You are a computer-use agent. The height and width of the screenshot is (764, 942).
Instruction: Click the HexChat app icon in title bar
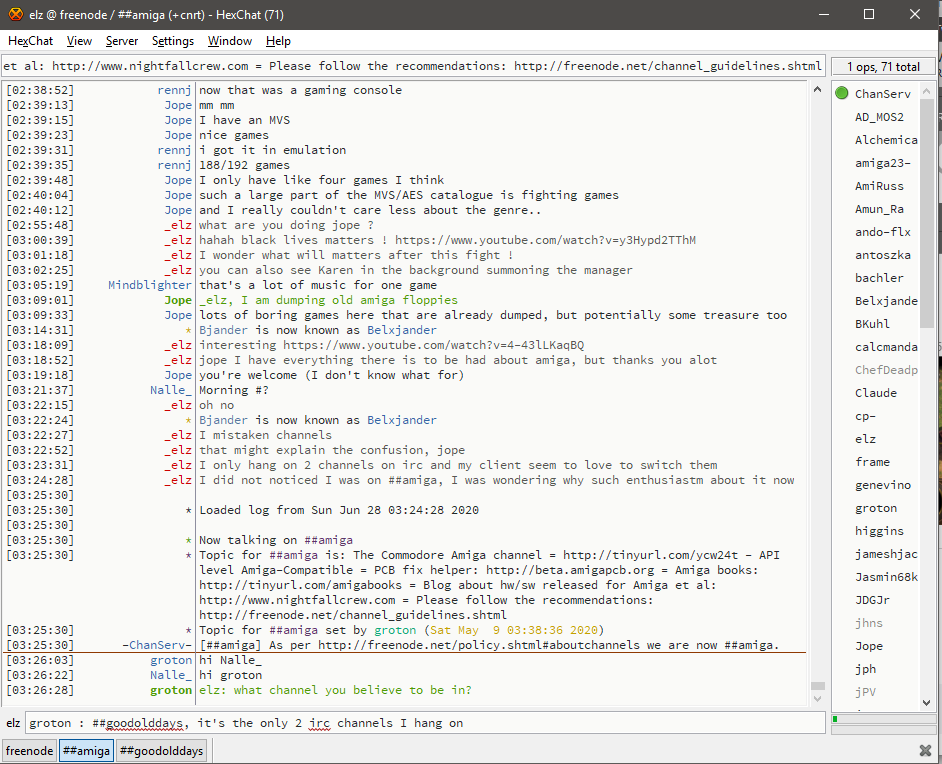point(16,14)
